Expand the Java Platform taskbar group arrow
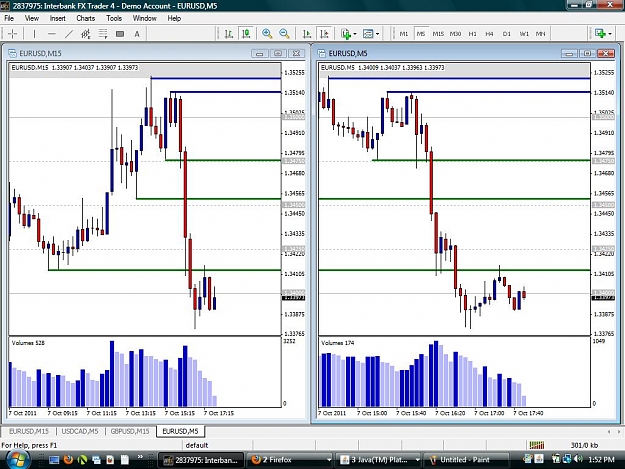 (417, 460)
